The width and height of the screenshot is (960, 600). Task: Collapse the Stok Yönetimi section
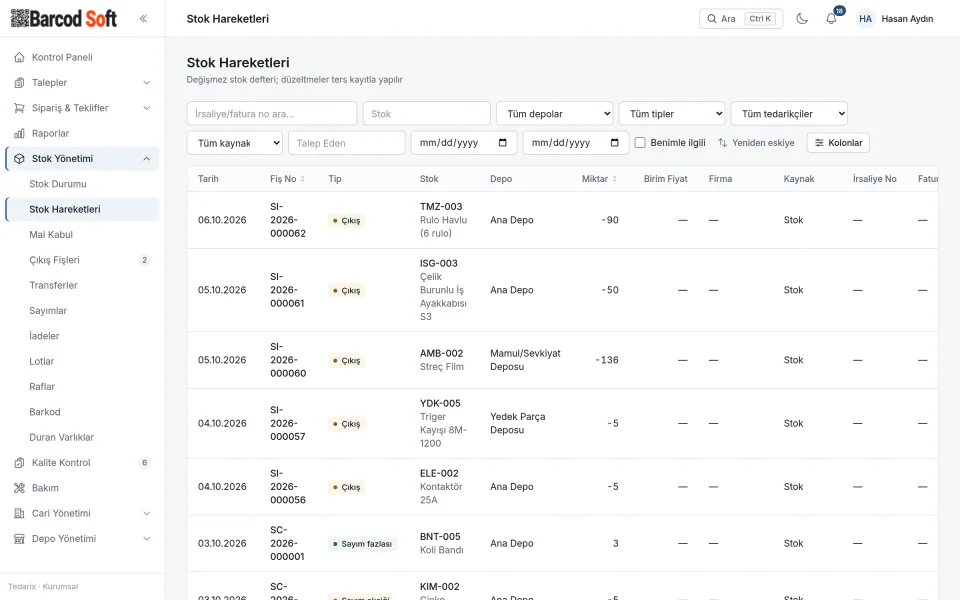click(146, 159)
